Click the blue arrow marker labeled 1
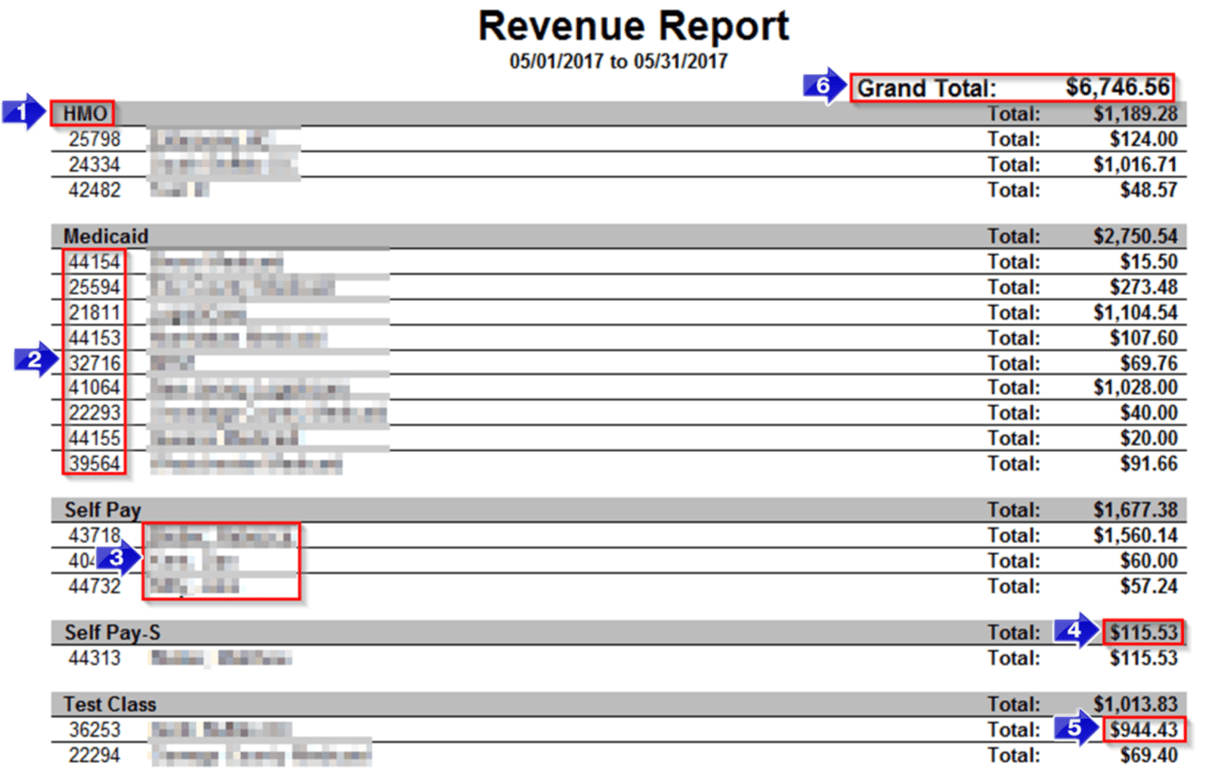Viewport: 1205px width, 779px height. (20, 113)
